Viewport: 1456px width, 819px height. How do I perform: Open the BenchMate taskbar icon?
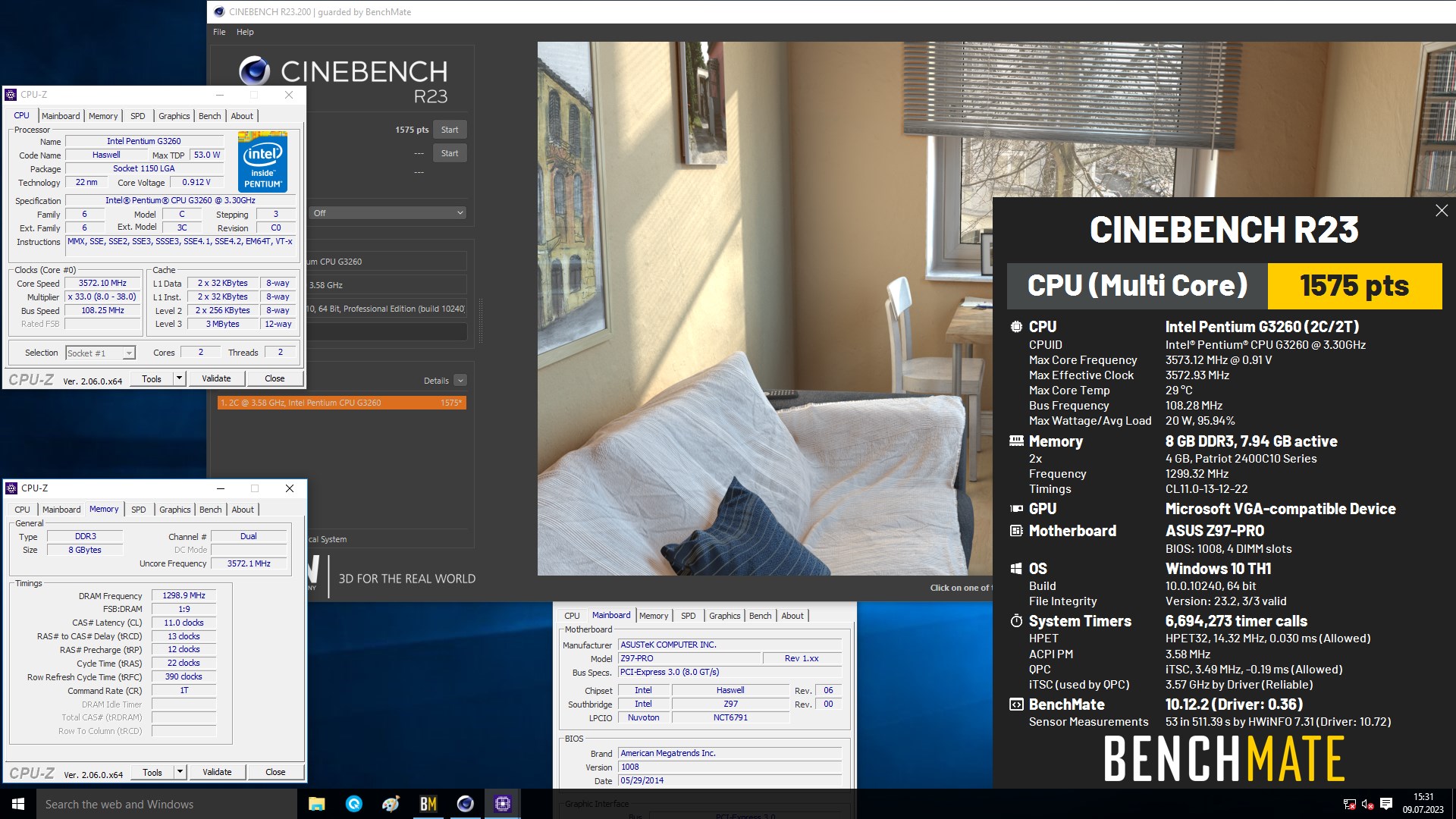pos(428,804)
